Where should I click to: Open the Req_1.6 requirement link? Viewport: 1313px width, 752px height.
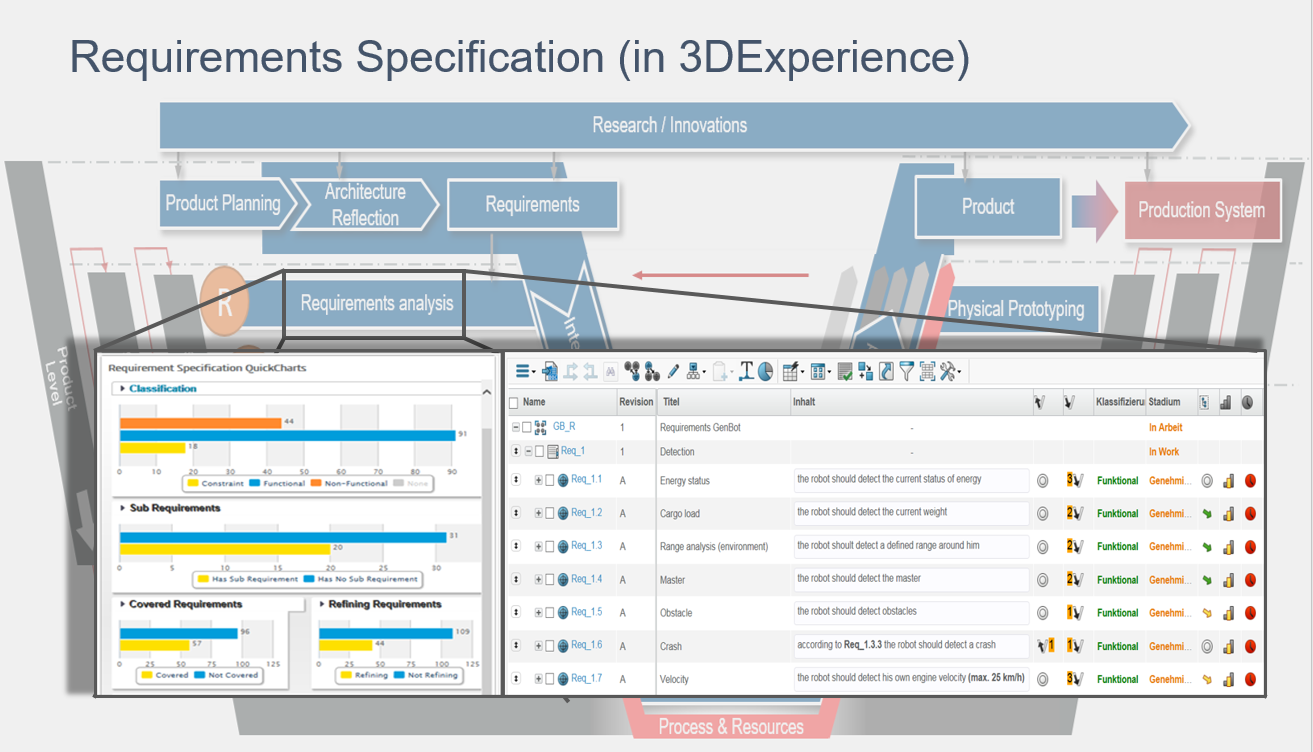click(x=587, y=645)
